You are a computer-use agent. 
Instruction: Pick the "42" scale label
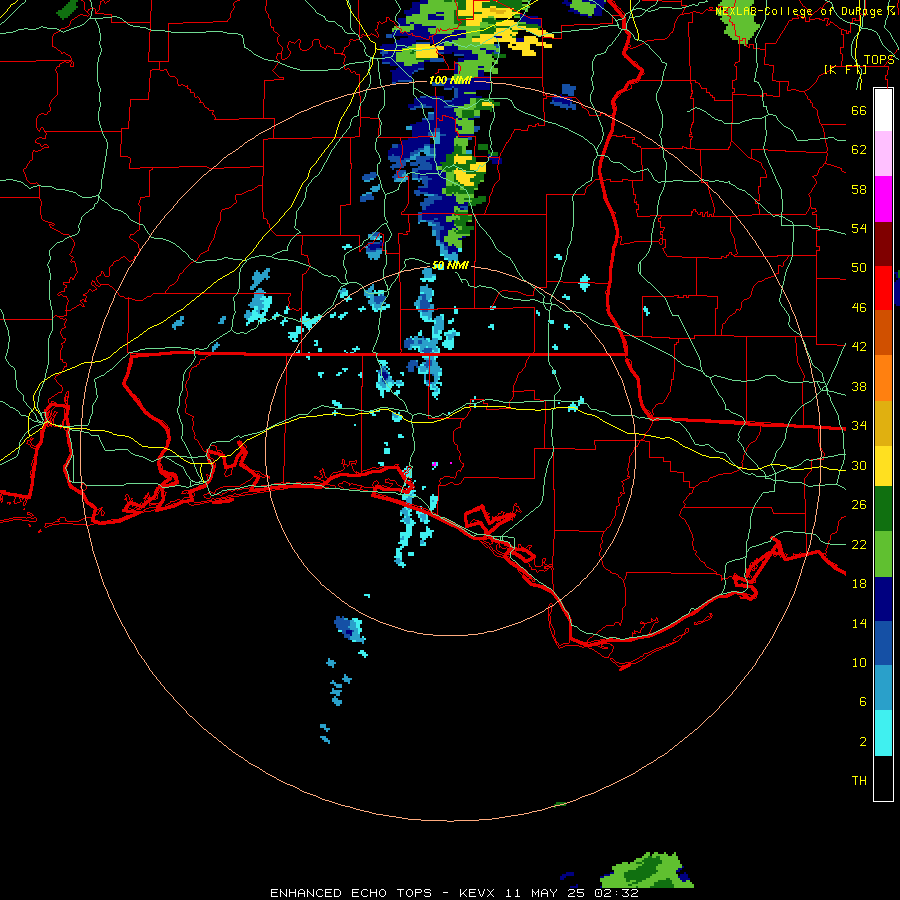coord(859,347)
